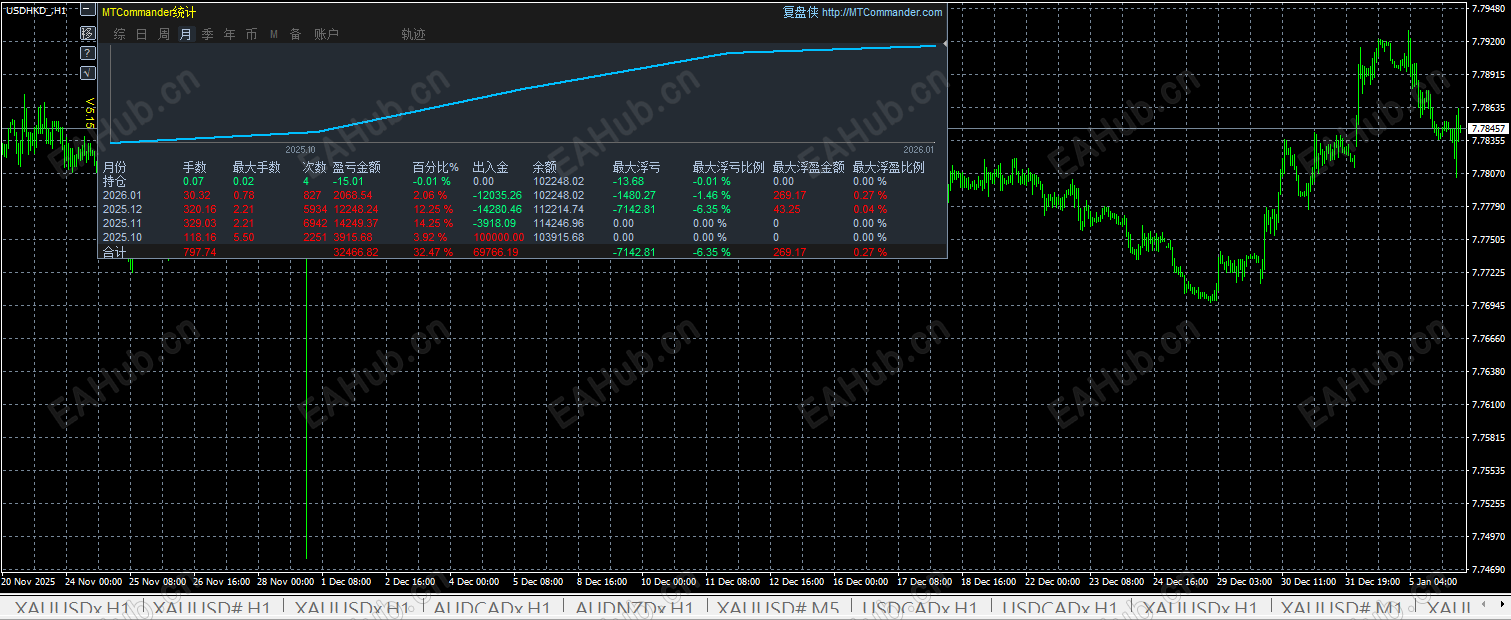The width and height of the screenshot is (1511, 620).
Task: Select the 月 monthly tab
Action: coord(186,34)
